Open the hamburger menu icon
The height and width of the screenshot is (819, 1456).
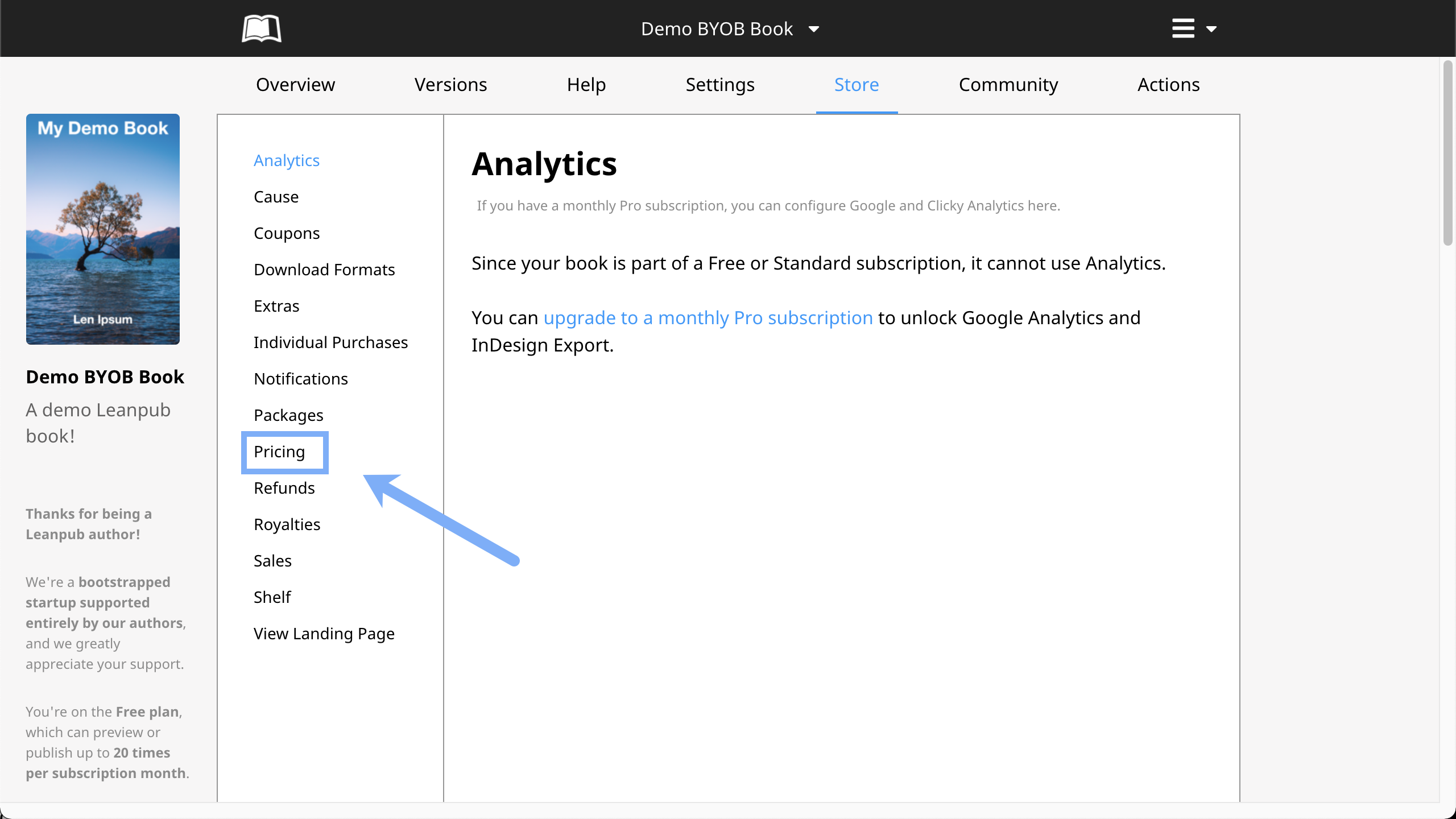[x=1183, y=28]
